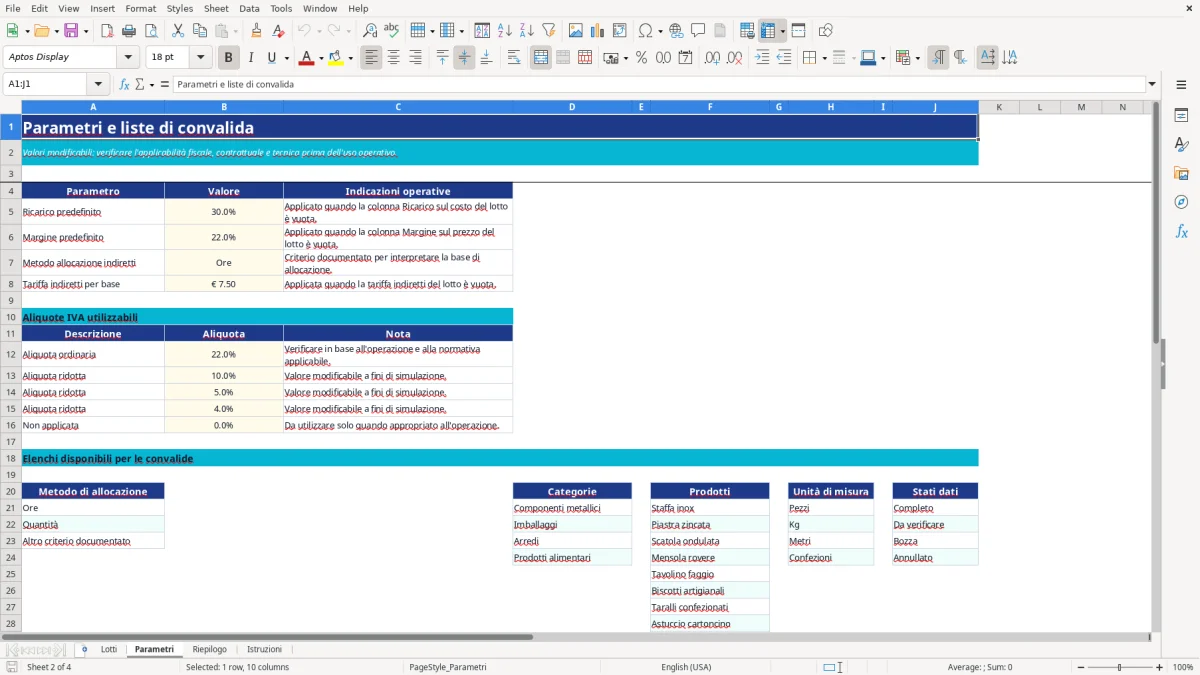Insert special character Omega icon
Screen dimensions: 1200x675
[645, 31]
